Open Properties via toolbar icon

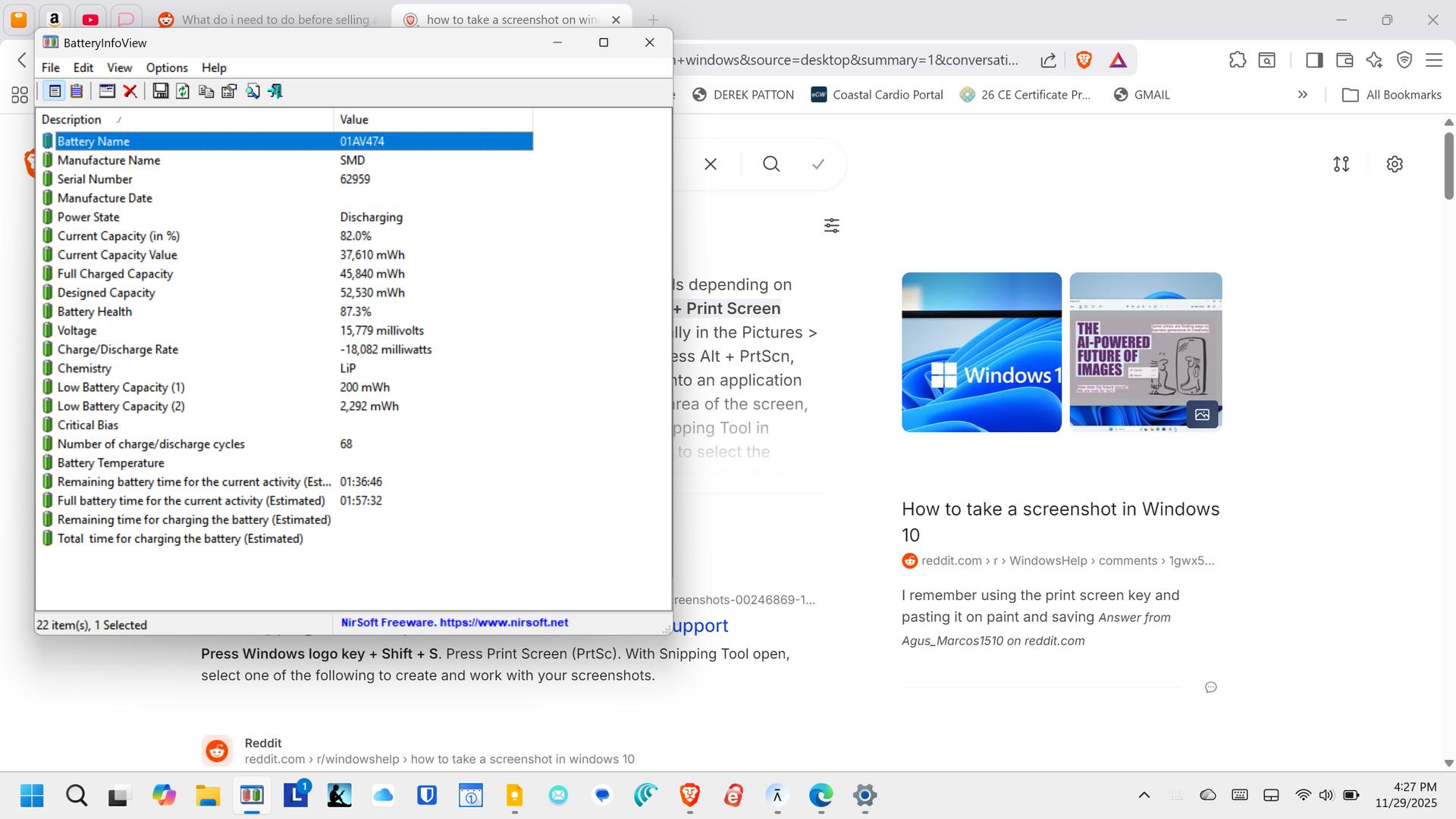[229, 91]
